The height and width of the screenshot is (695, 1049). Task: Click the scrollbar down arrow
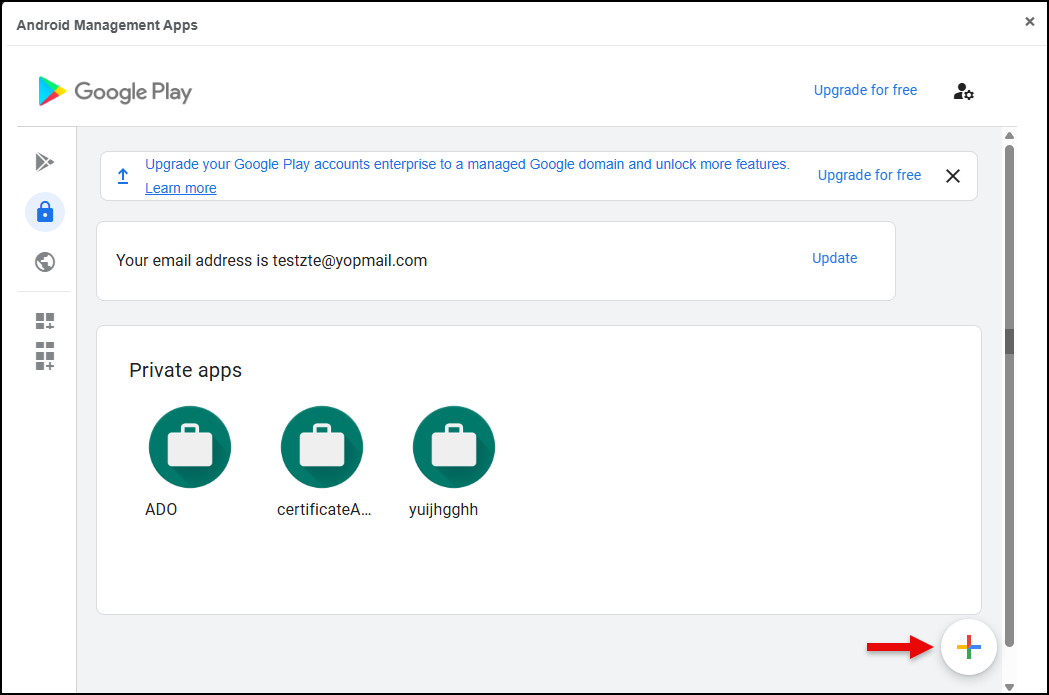click(x=1009, y=686)
